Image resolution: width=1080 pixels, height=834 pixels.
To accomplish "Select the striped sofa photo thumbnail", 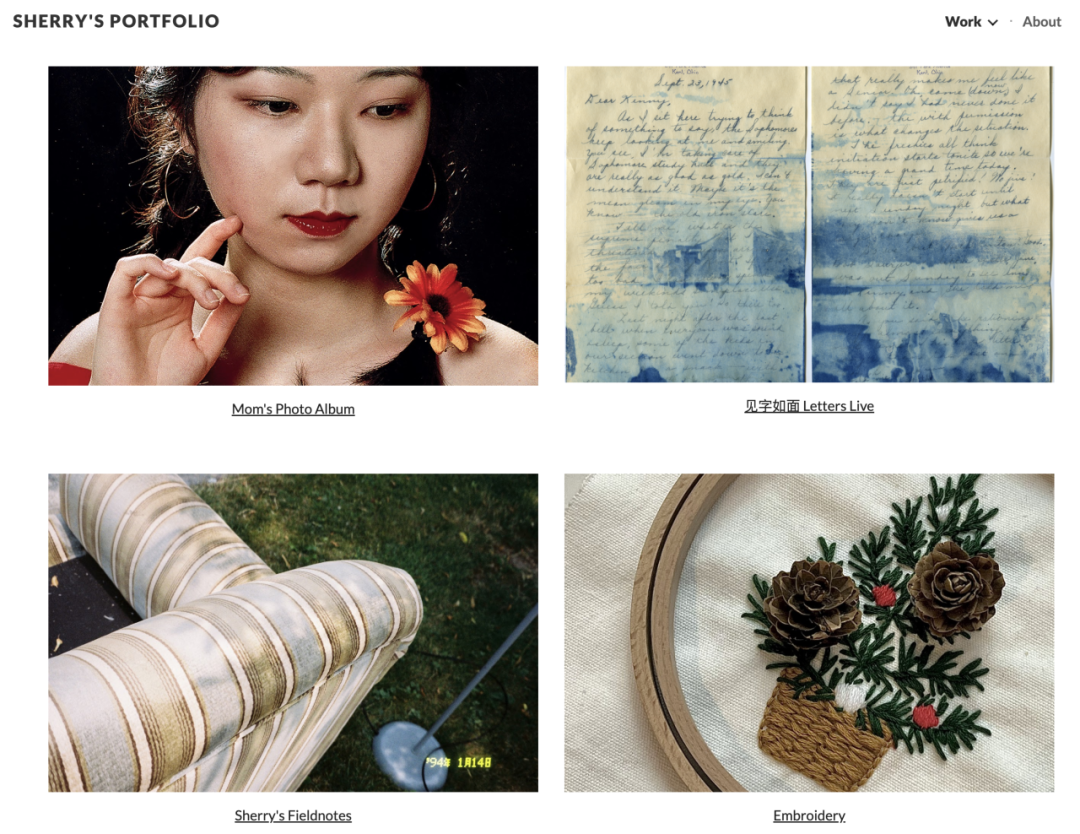I will pyautogui.click(x=293, y=632).
